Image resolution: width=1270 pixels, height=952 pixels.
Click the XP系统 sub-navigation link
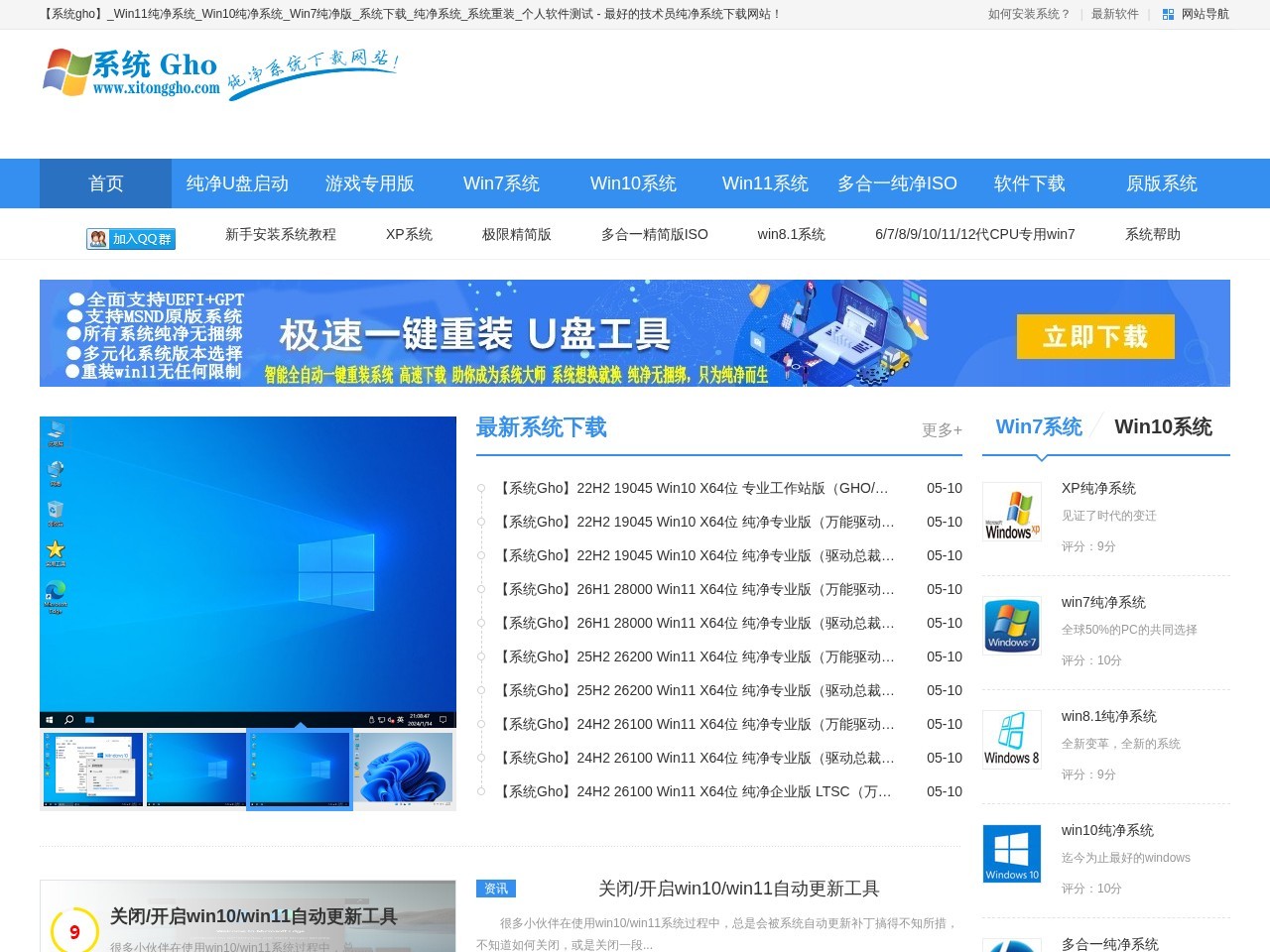point(409,234)
